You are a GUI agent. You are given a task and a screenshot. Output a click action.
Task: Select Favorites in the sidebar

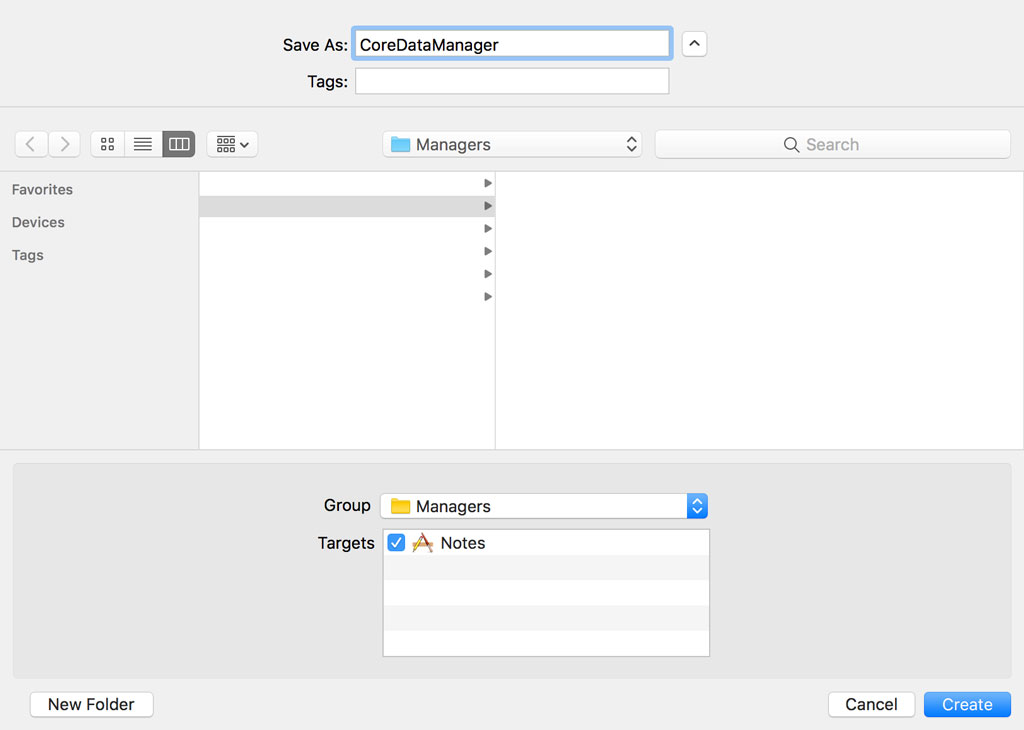pos(42,189)
